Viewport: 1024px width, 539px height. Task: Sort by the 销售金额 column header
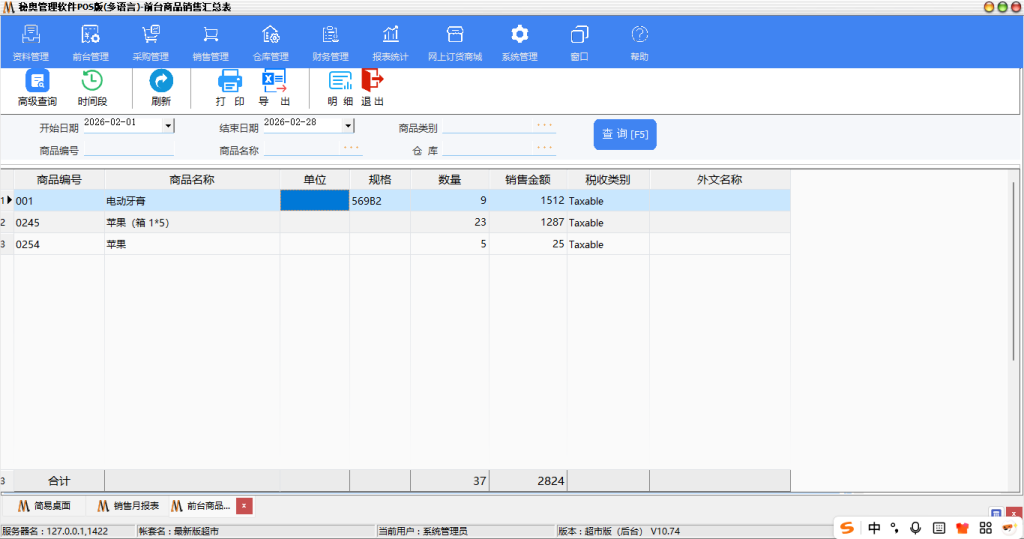pyautogui.click(x=529, y=180)
